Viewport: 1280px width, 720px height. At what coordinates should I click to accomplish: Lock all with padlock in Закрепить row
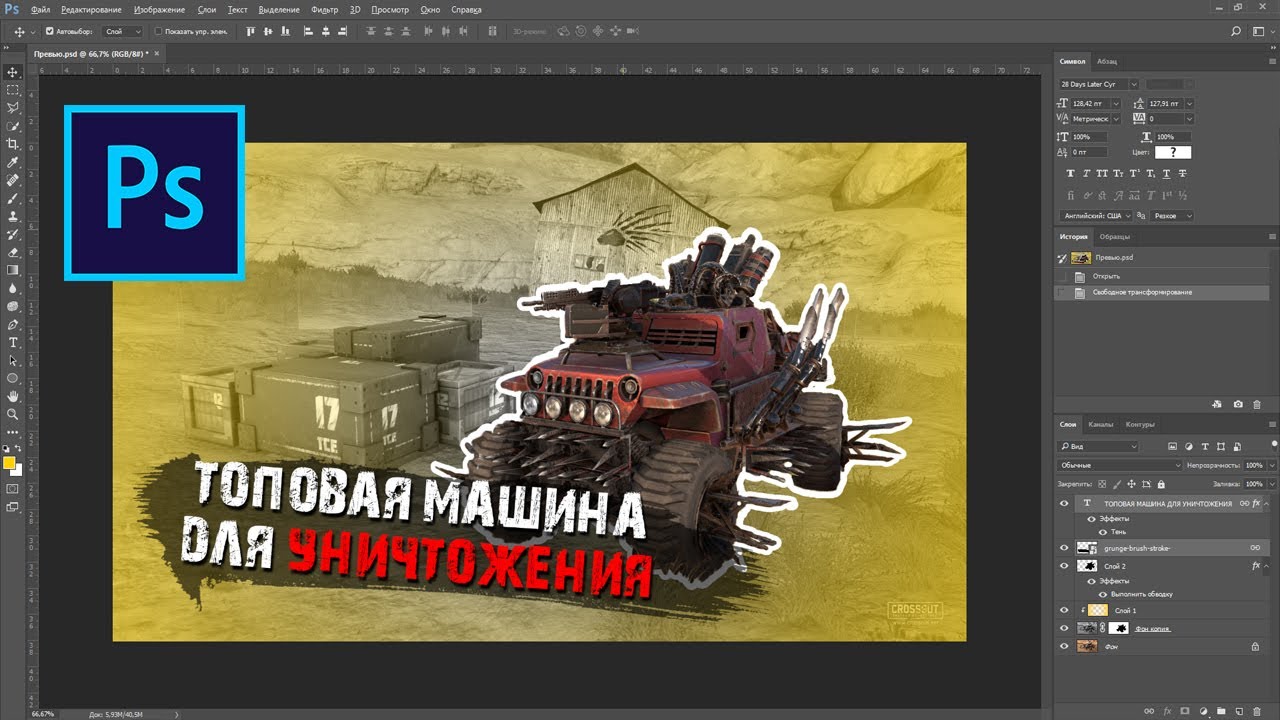1160,484
